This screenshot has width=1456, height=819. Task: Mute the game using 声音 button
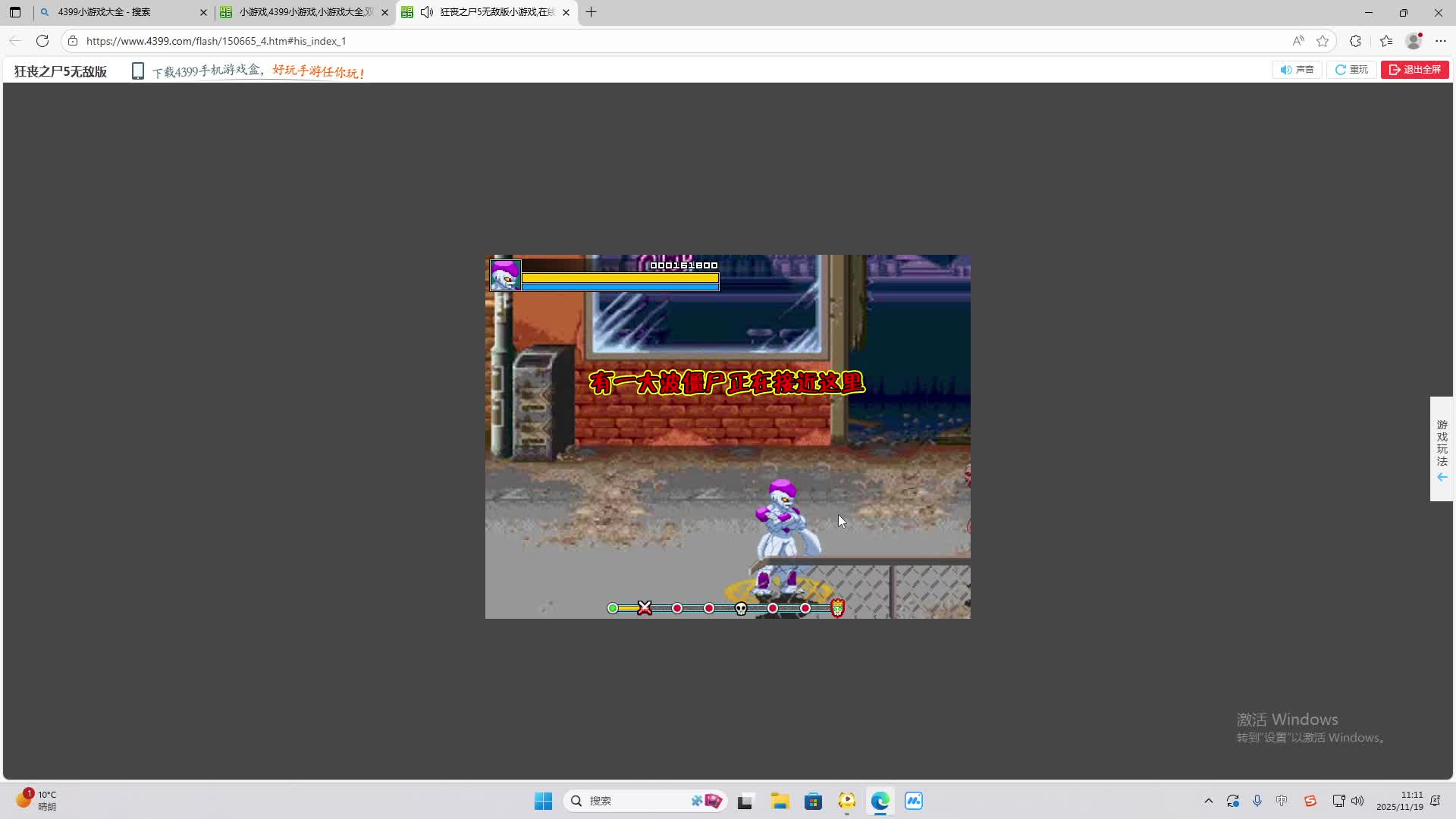click(x=1297, y=70)
